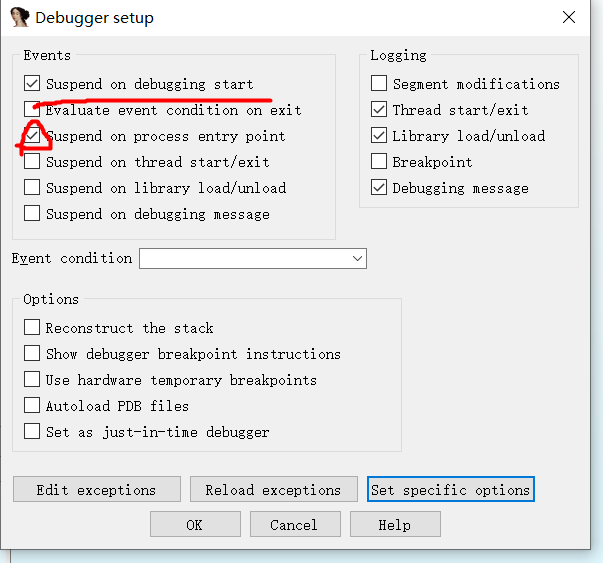This screenshot has height=563, width=603.
Task: Enable Evaluate event condition on exit
Action: (x=32, y=109)
